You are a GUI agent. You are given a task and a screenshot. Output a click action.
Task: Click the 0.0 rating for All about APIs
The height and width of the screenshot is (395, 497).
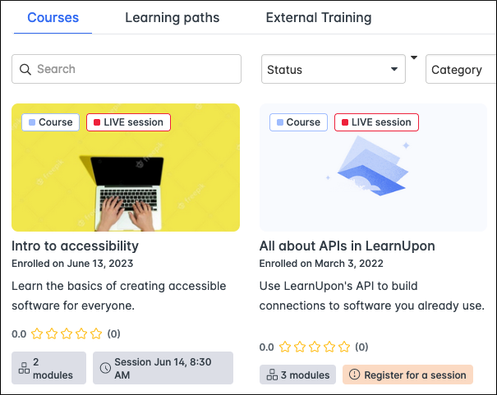tap(267, 347)
